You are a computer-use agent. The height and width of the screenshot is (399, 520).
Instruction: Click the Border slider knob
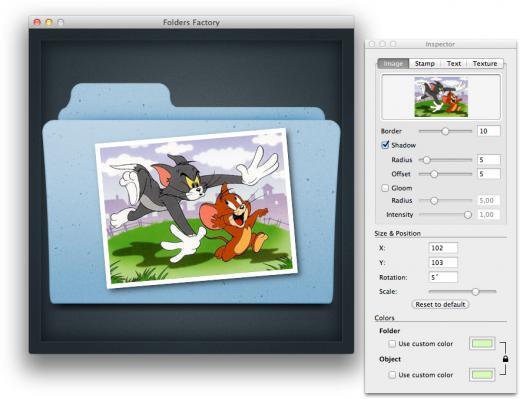(445, 131)
